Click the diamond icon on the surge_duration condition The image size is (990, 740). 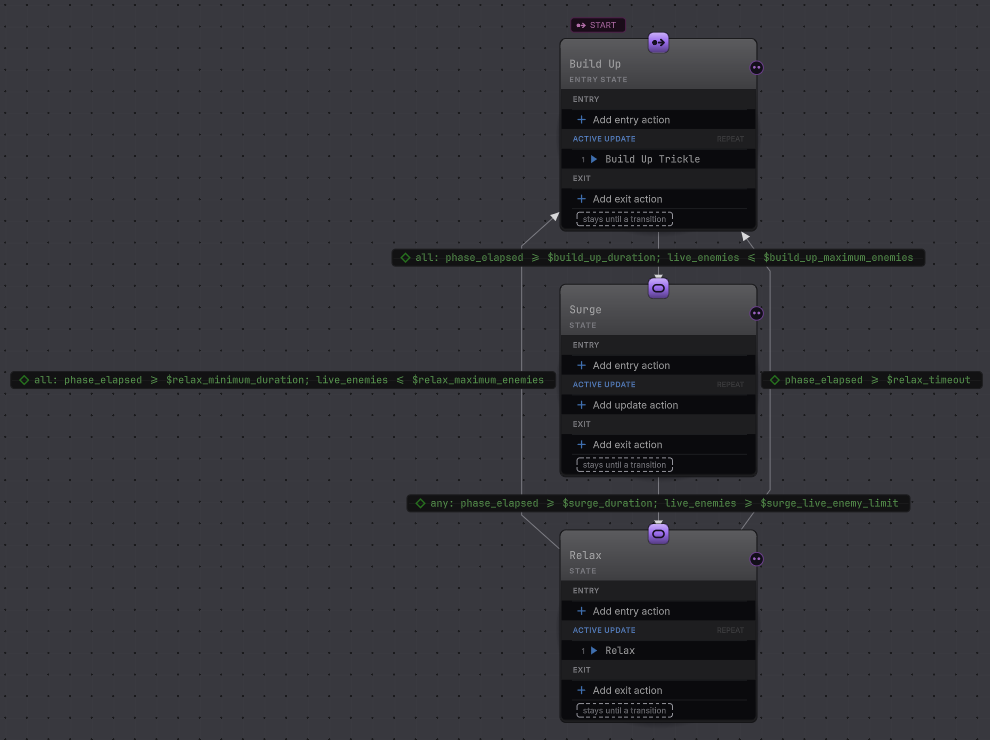click(420, 503)
